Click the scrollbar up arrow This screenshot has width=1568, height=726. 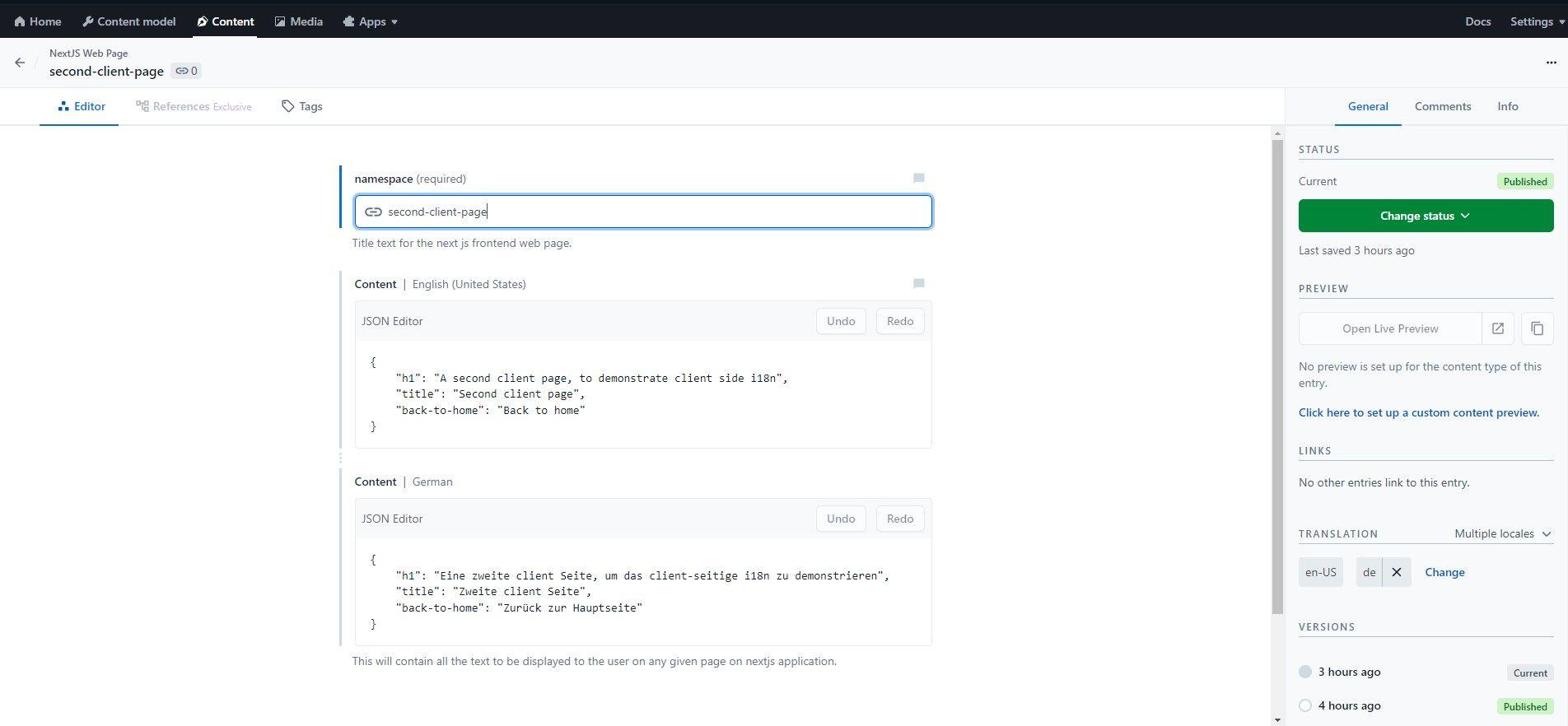pos(1277,133)
